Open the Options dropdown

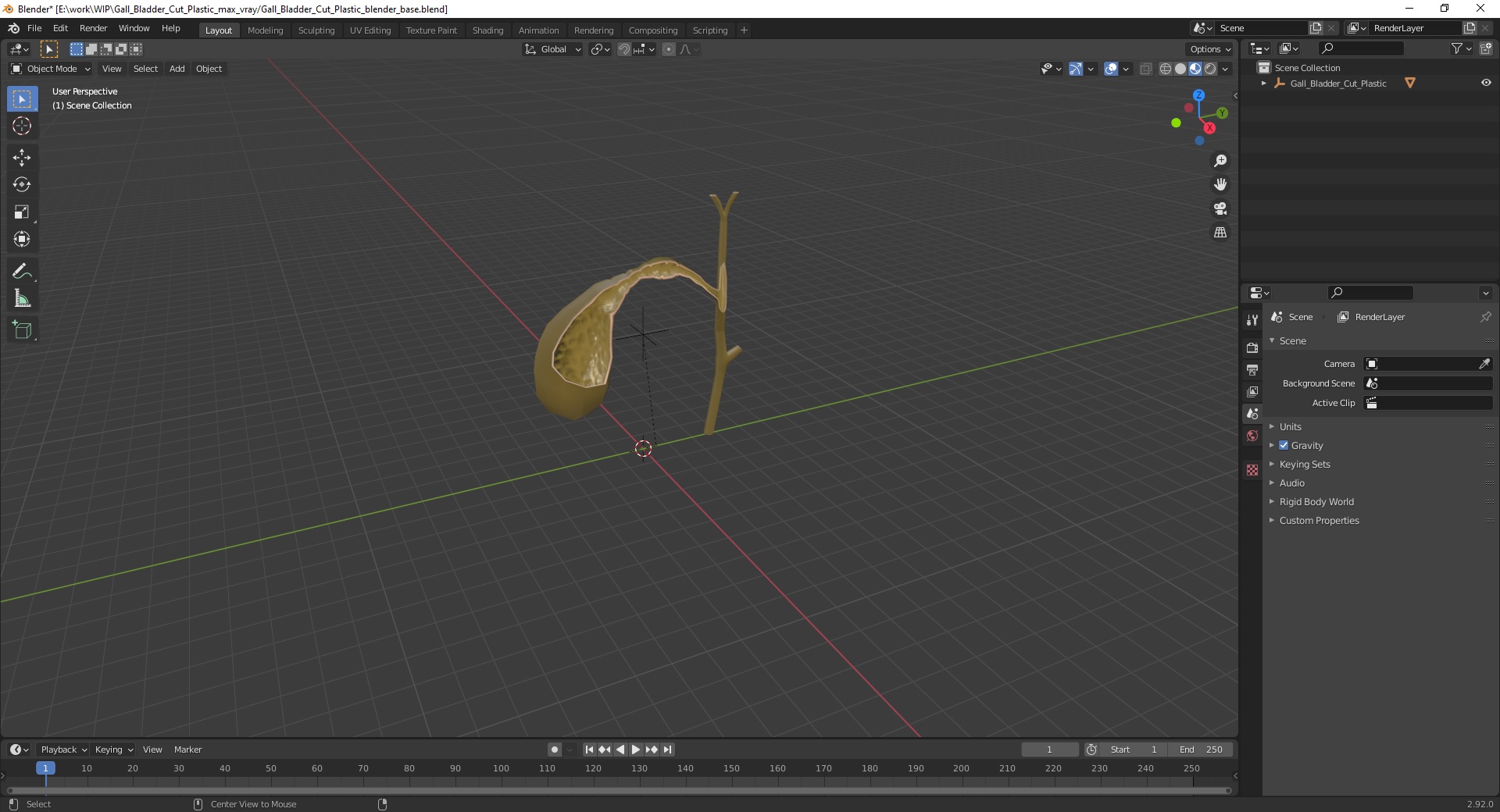click(1210, 49)
